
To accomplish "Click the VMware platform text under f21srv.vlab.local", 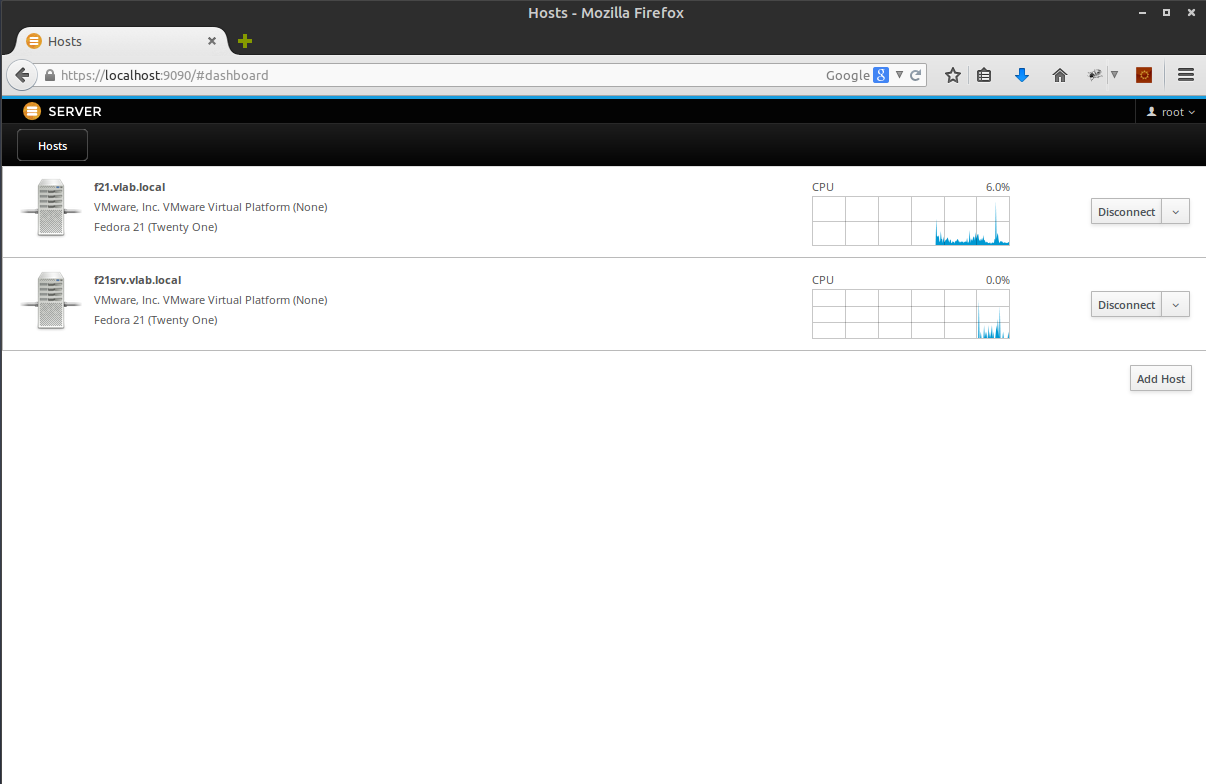I will pyautogui.click(x=211, y=300).
